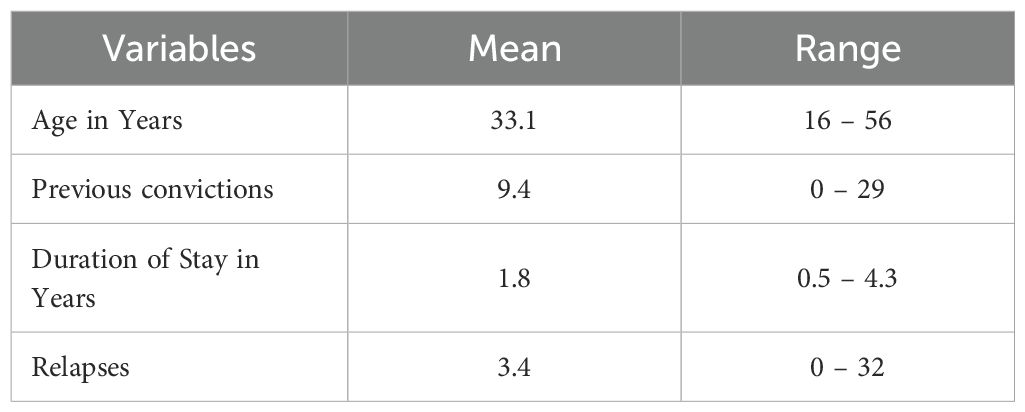Click the mean age value 33.1
The image size is (1025, 412).
[514, 121]
